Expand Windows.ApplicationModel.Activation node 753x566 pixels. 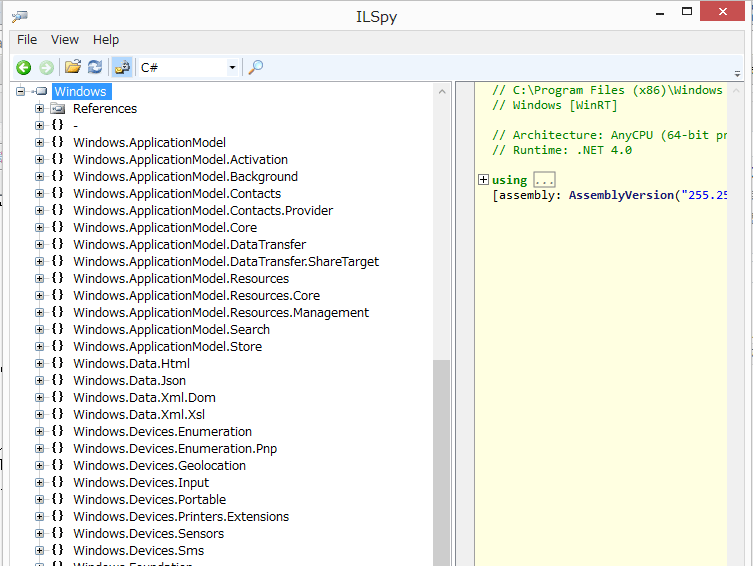point(39,159)
